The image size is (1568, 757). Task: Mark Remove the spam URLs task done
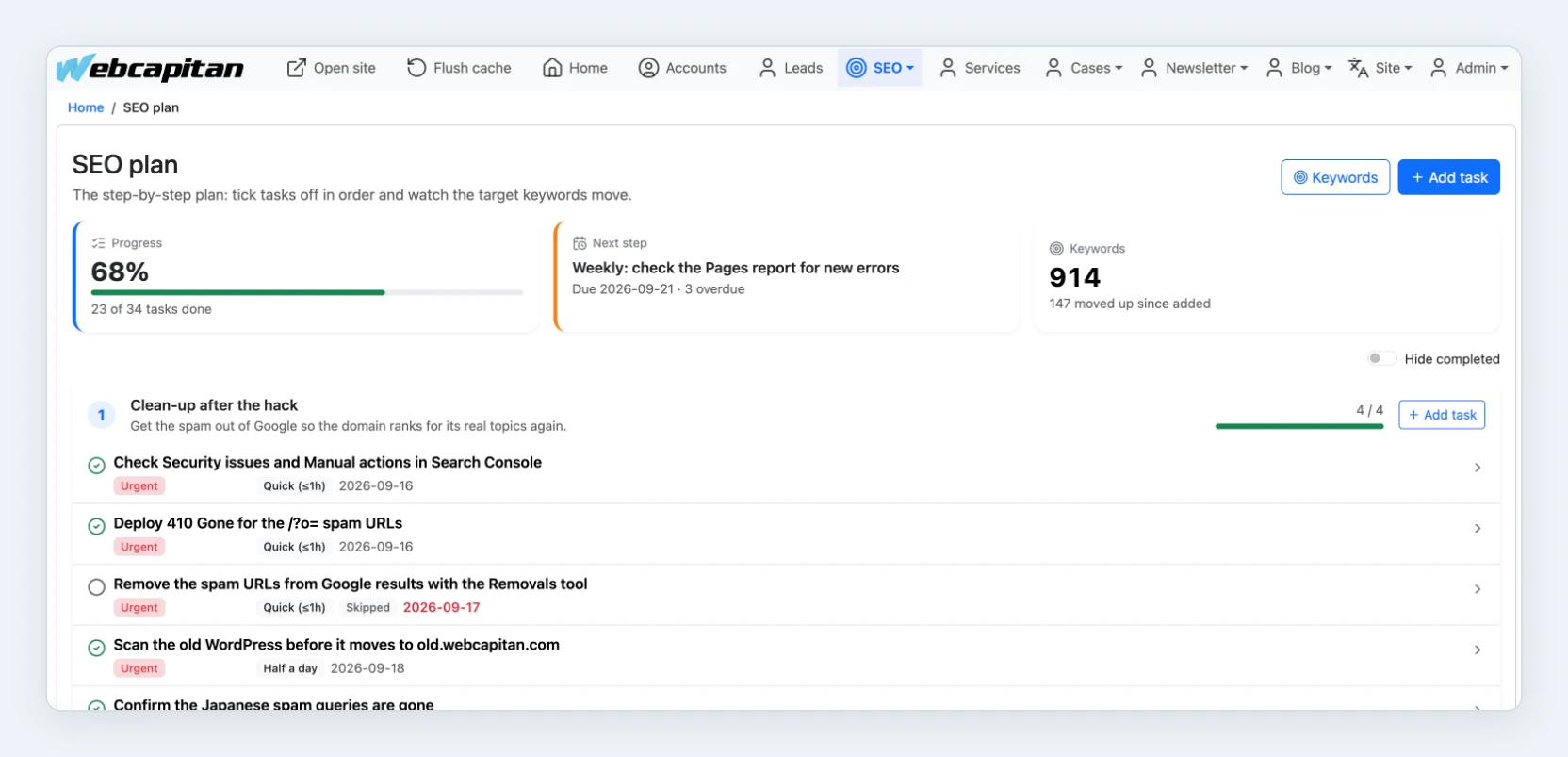(96, 587)
